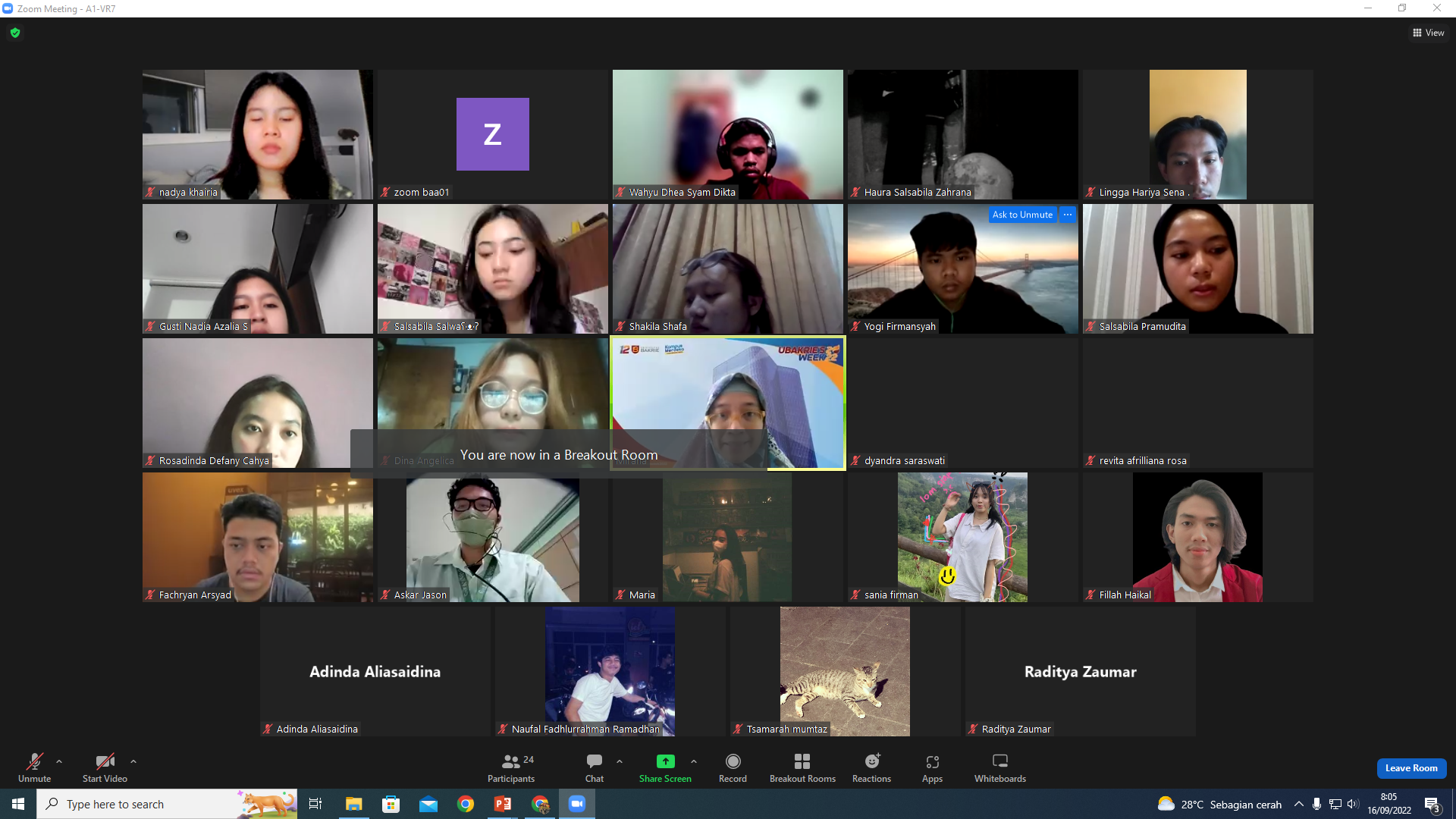Viewport: 1456px width, 819px height.
Task: Click the green Share Screen icon
Action: tap(665, 761)
